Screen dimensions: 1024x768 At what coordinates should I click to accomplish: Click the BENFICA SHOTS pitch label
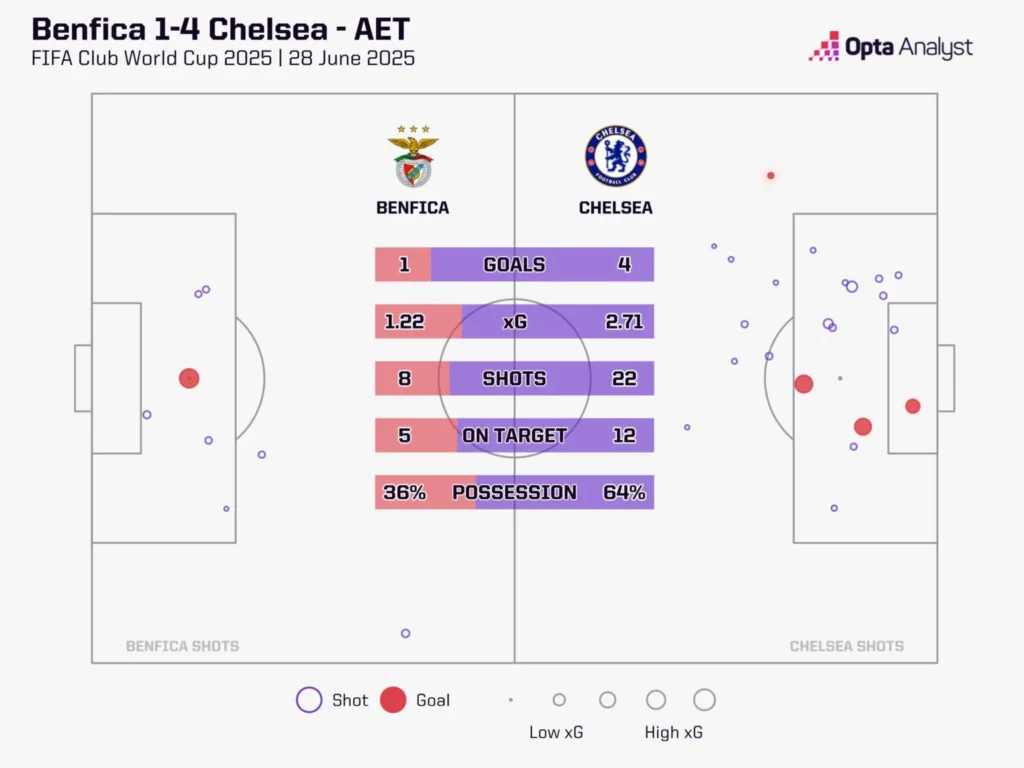182,646
